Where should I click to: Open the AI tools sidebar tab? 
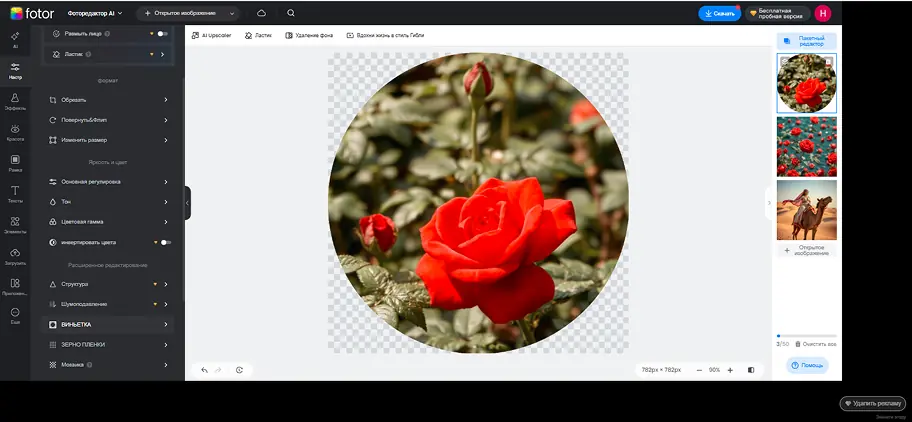15,39
